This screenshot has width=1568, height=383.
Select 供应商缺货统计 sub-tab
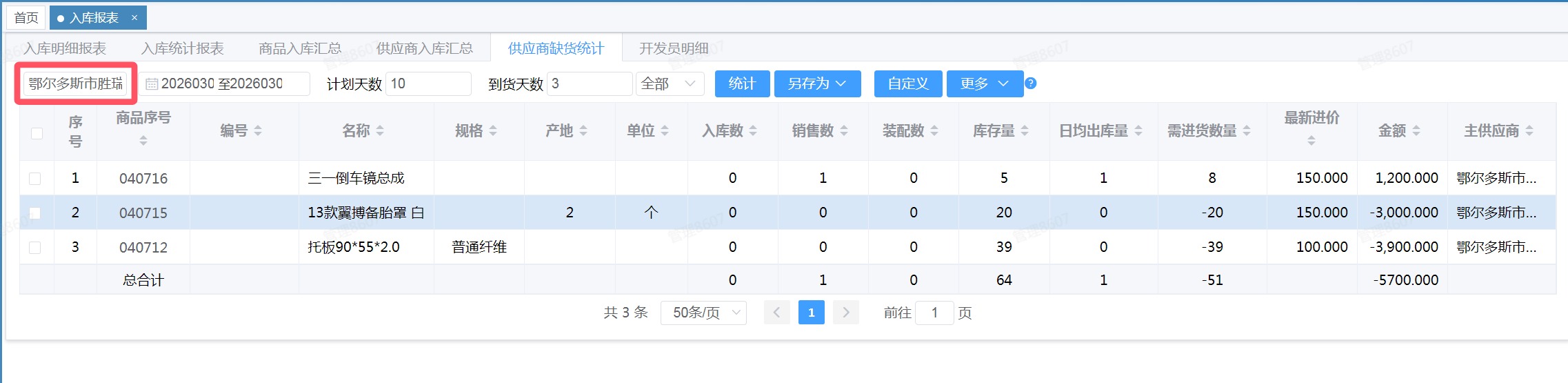point(556,48)
